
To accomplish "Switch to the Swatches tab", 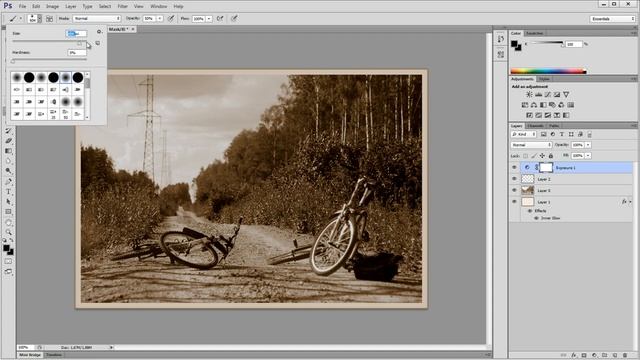I will tap(534, 33).
